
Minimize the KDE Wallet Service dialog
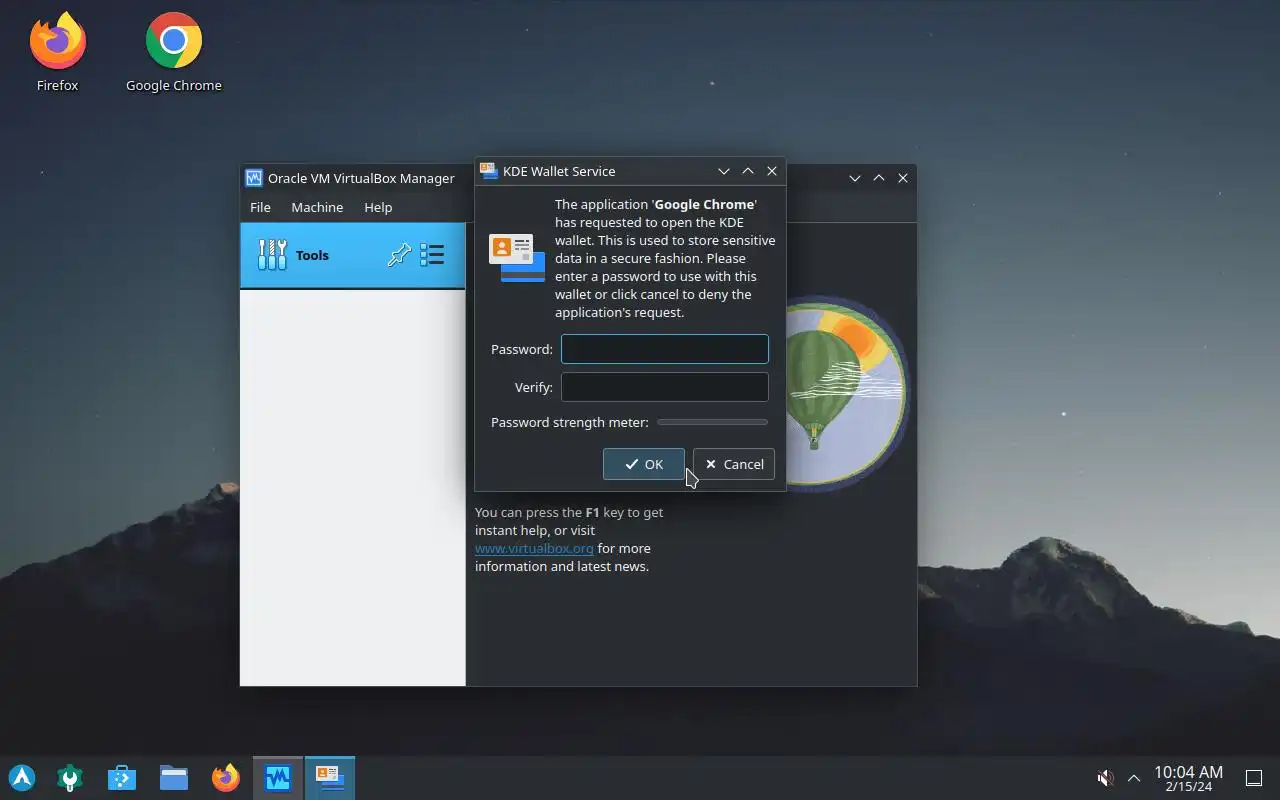click(x=724, y=171)
